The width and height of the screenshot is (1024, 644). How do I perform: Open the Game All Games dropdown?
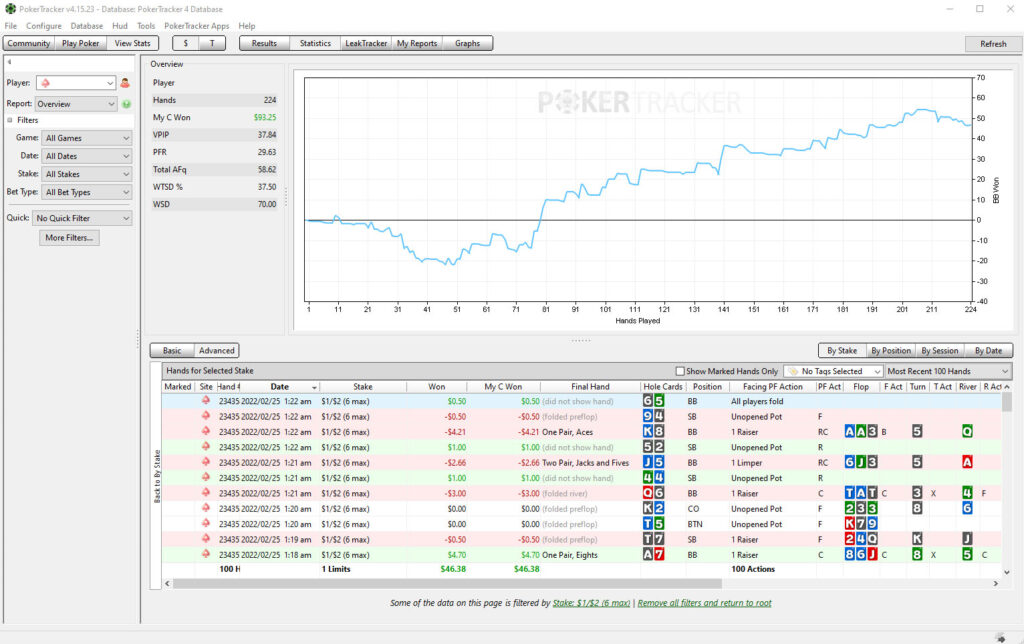pyautogui.click(x=86, y=138)
